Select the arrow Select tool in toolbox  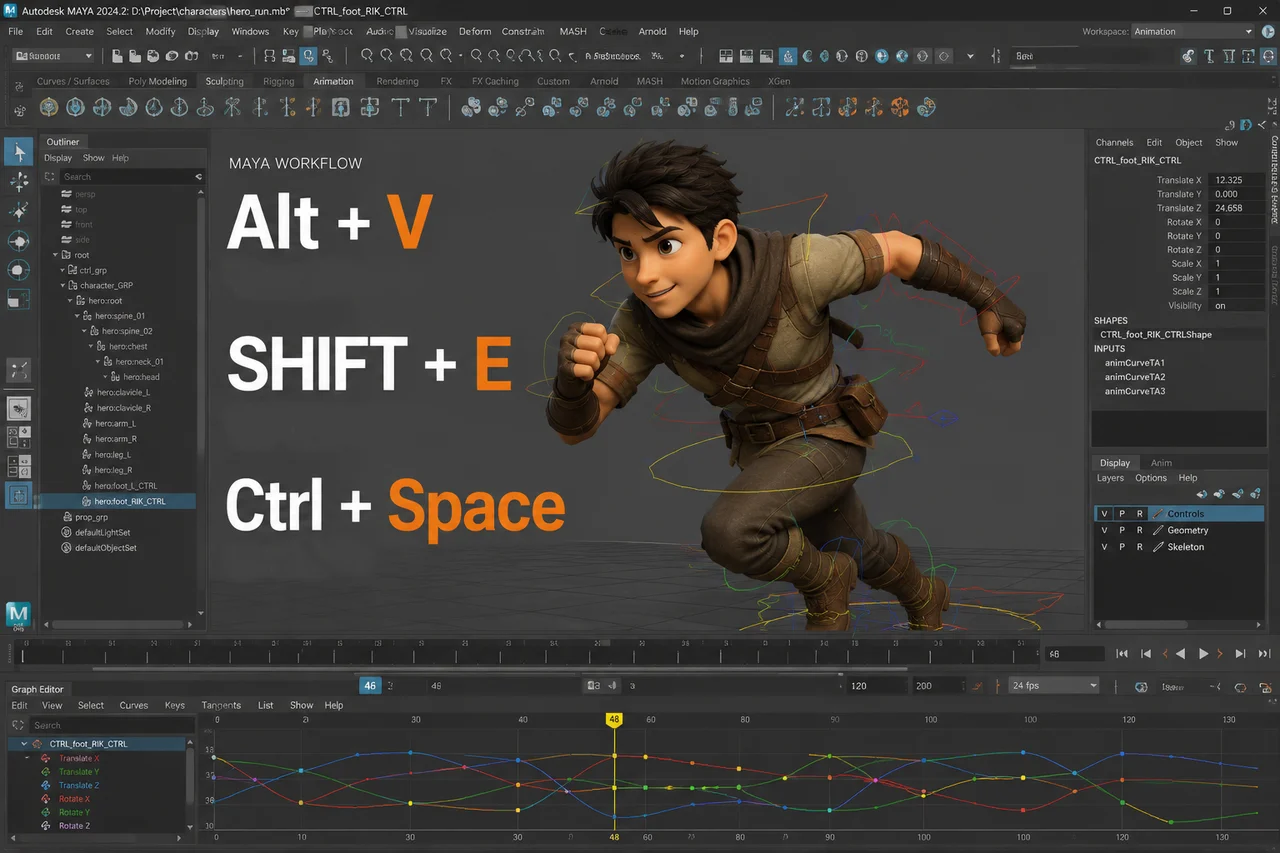coord(19,152)
